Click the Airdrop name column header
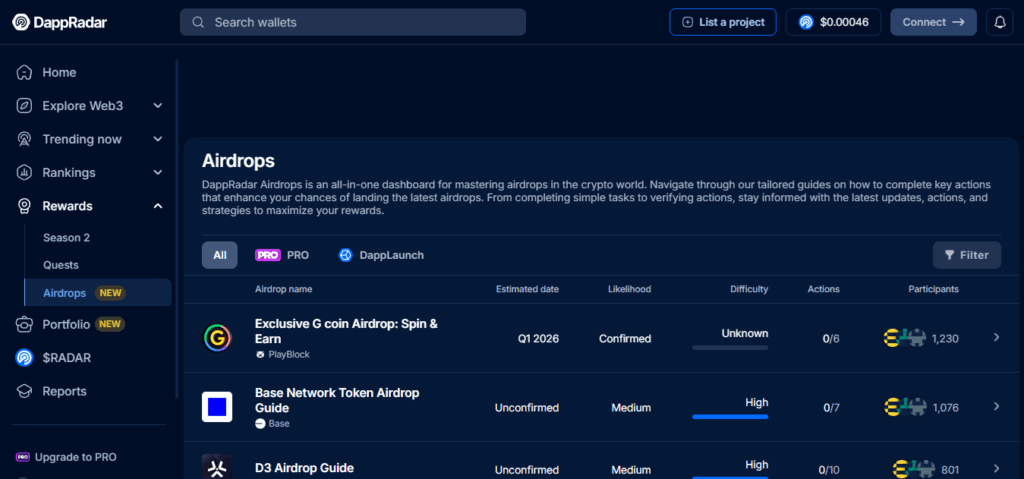This screenshot has height=479, width=1024. tap(283, 289)
